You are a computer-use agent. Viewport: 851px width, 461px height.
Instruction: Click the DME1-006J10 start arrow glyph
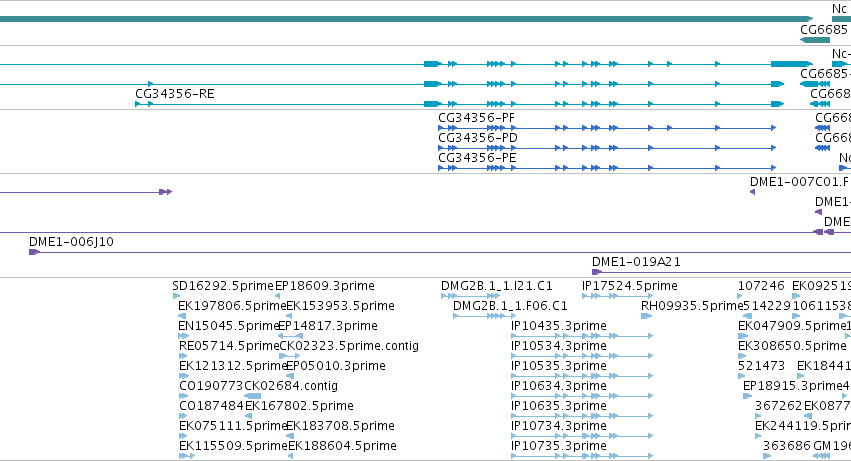pos(34,252)
